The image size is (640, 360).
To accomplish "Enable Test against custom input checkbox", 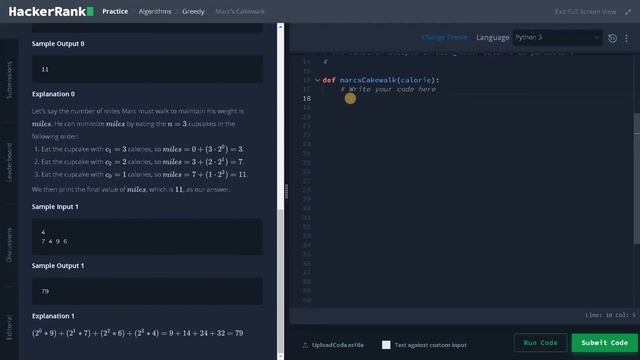I will pos(386,345).
